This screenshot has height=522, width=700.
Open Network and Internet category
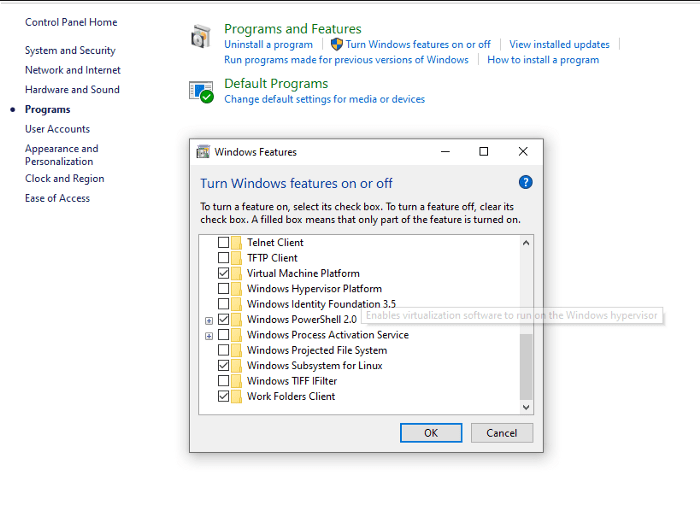point(73,70)
